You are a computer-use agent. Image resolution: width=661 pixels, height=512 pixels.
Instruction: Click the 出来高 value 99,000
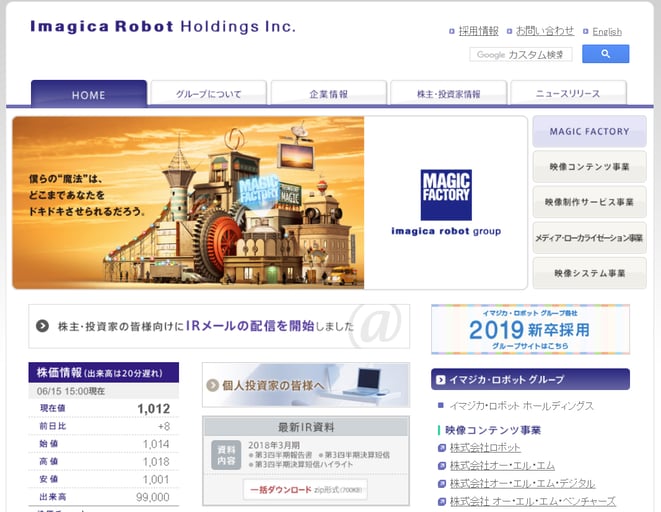[153, 497]
